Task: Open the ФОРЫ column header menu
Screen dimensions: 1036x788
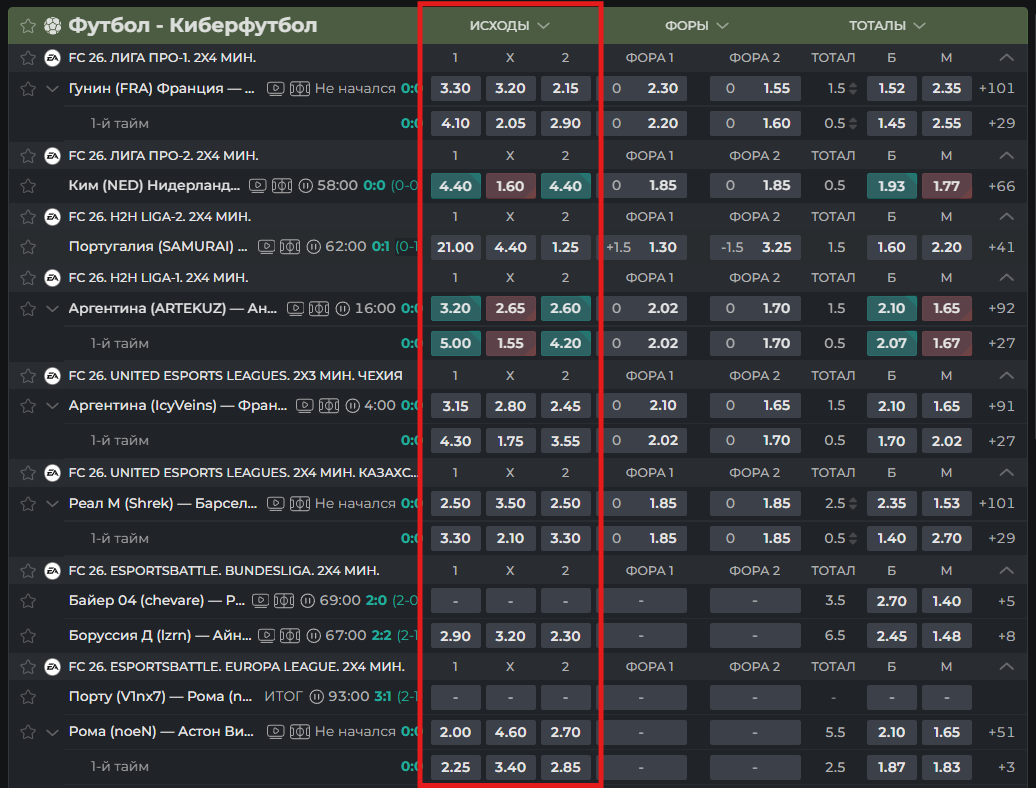Action: [x=697, y=25]
